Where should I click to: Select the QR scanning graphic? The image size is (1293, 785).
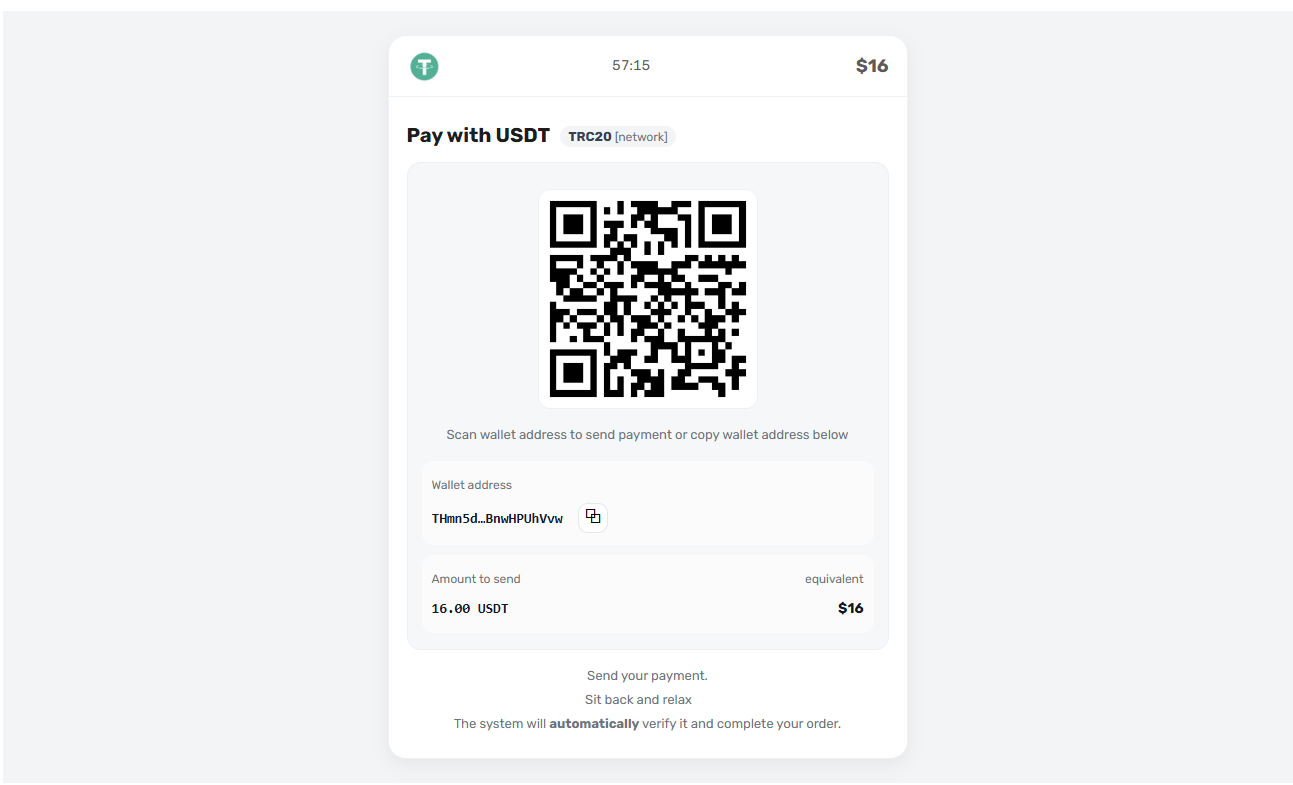(647, 298)
